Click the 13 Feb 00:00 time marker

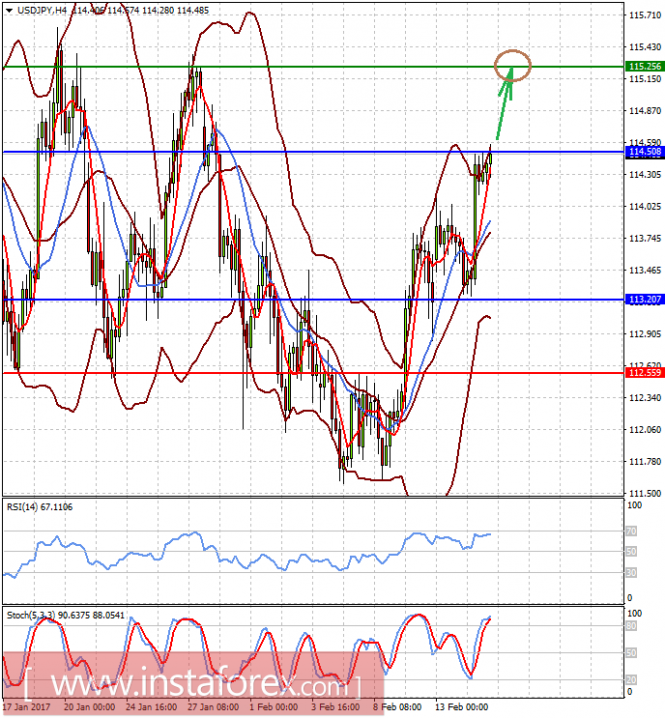(461, 707)
